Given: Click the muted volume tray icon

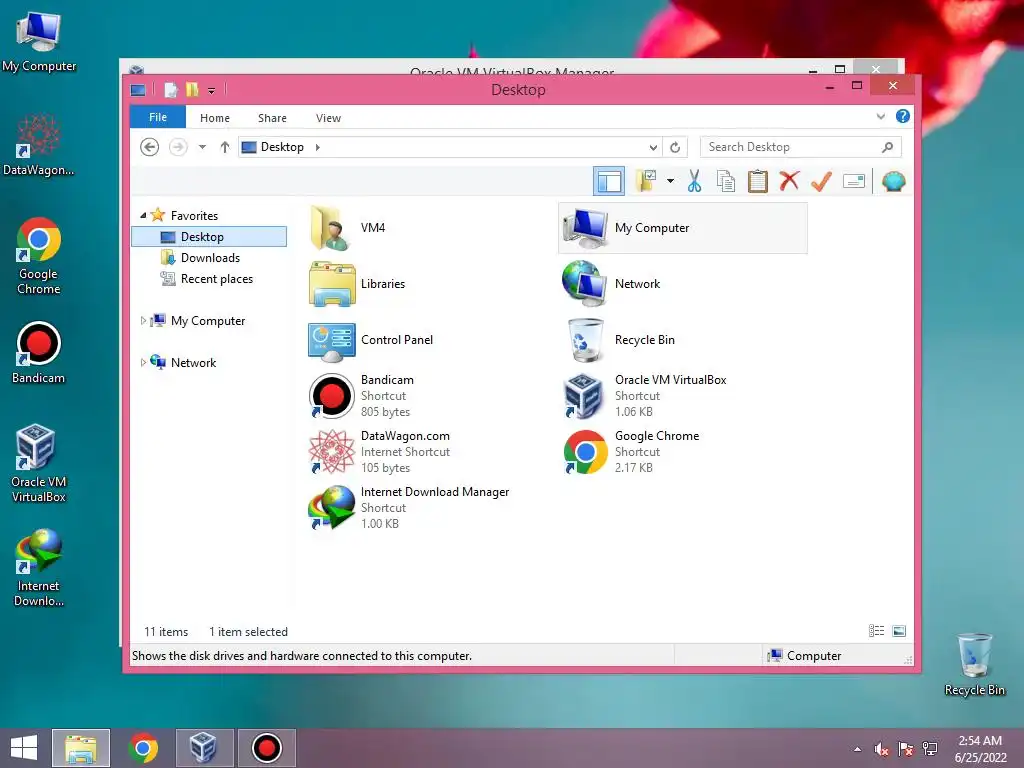Looking at the screenshot, I should pos(881,749).
